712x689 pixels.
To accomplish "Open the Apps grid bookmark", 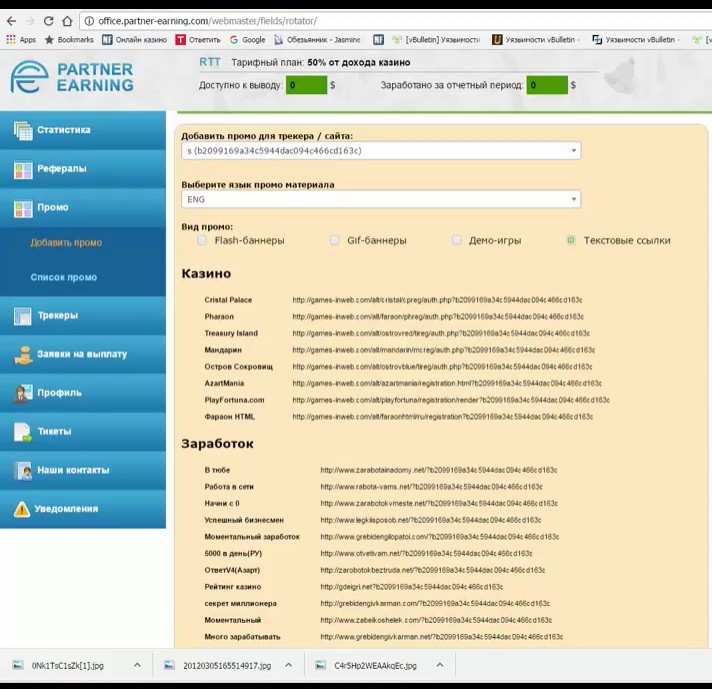I will coord(21,40).
